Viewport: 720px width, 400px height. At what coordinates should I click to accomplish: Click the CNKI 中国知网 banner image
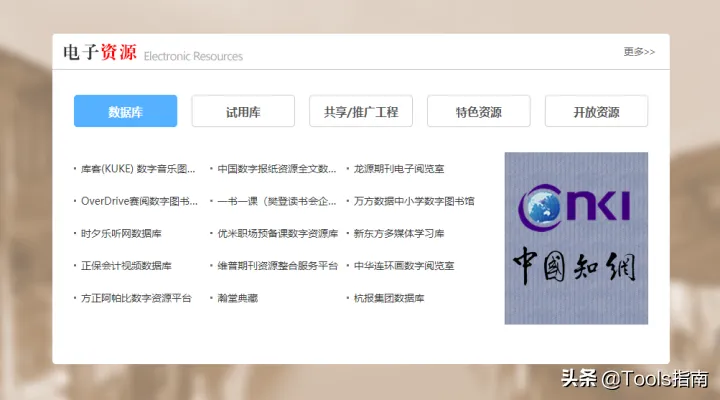coord(576,238)
